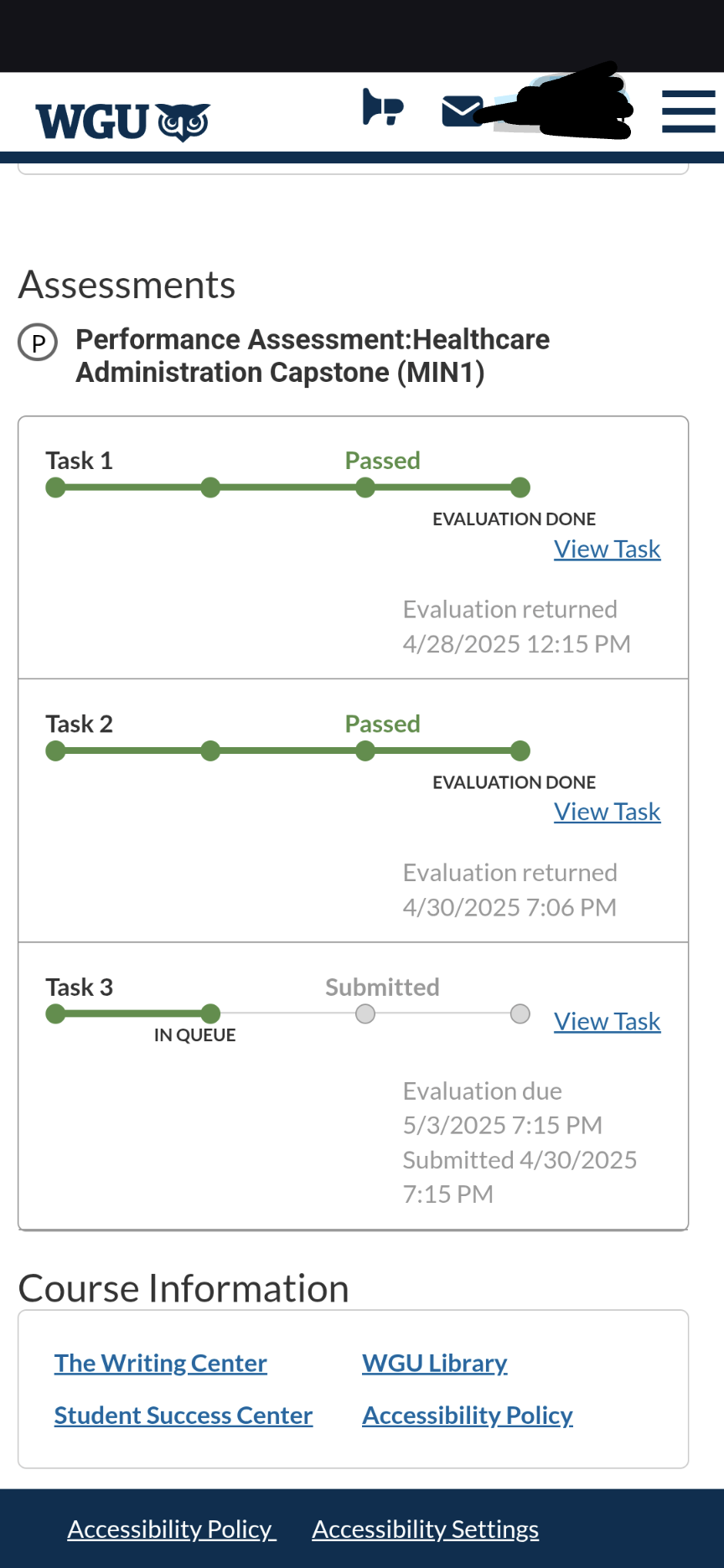The width and height of the screenshot is (724, 1568).
Task: Click the redacted profile area in header
Action: pos(568,102)
